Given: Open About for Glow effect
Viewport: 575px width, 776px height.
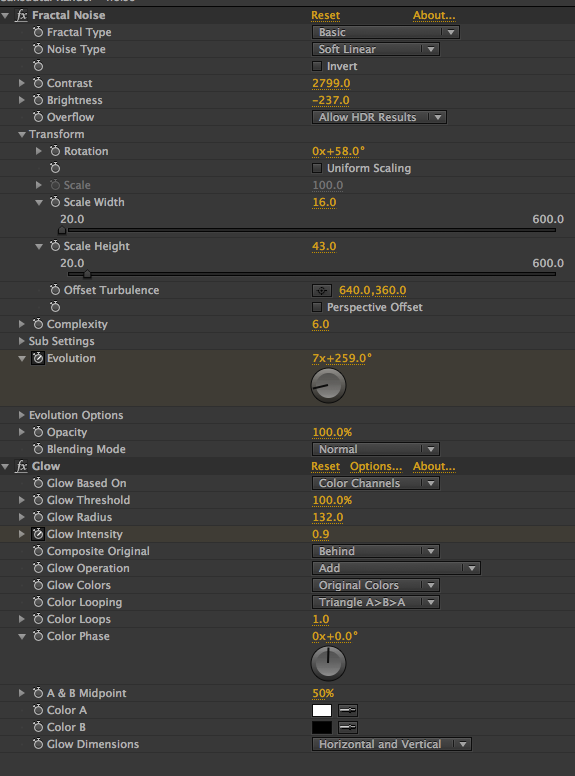Looking at the screenshot, I should [x=434, y=466].
